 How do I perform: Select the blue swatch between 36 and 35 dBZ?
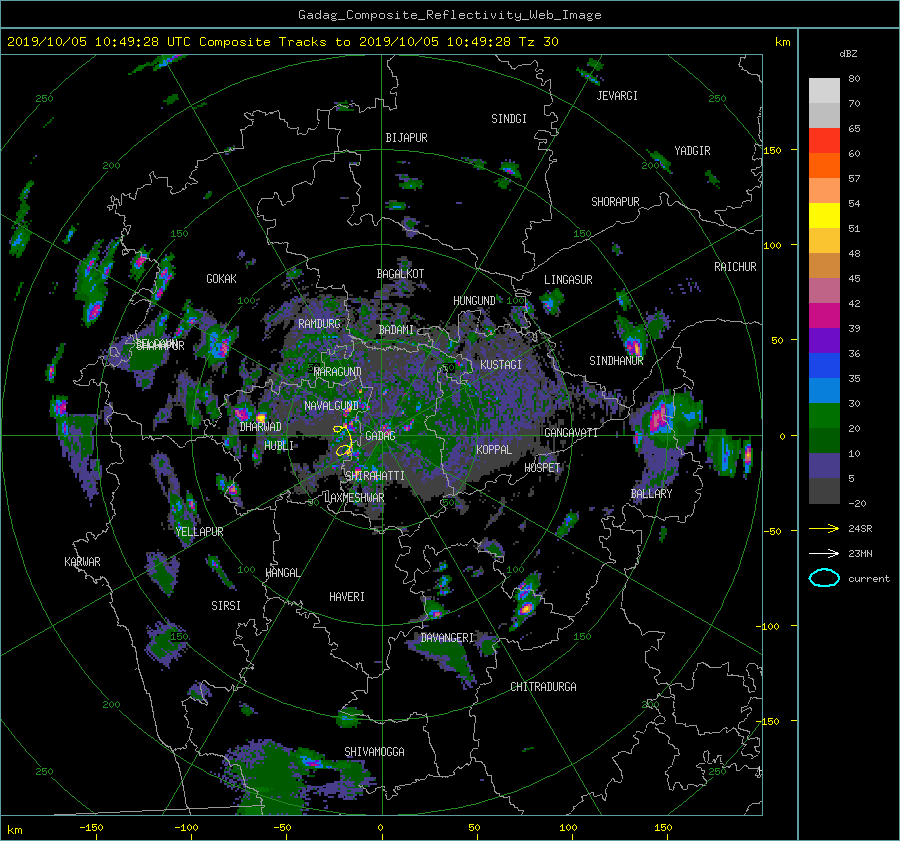point(824,365)
